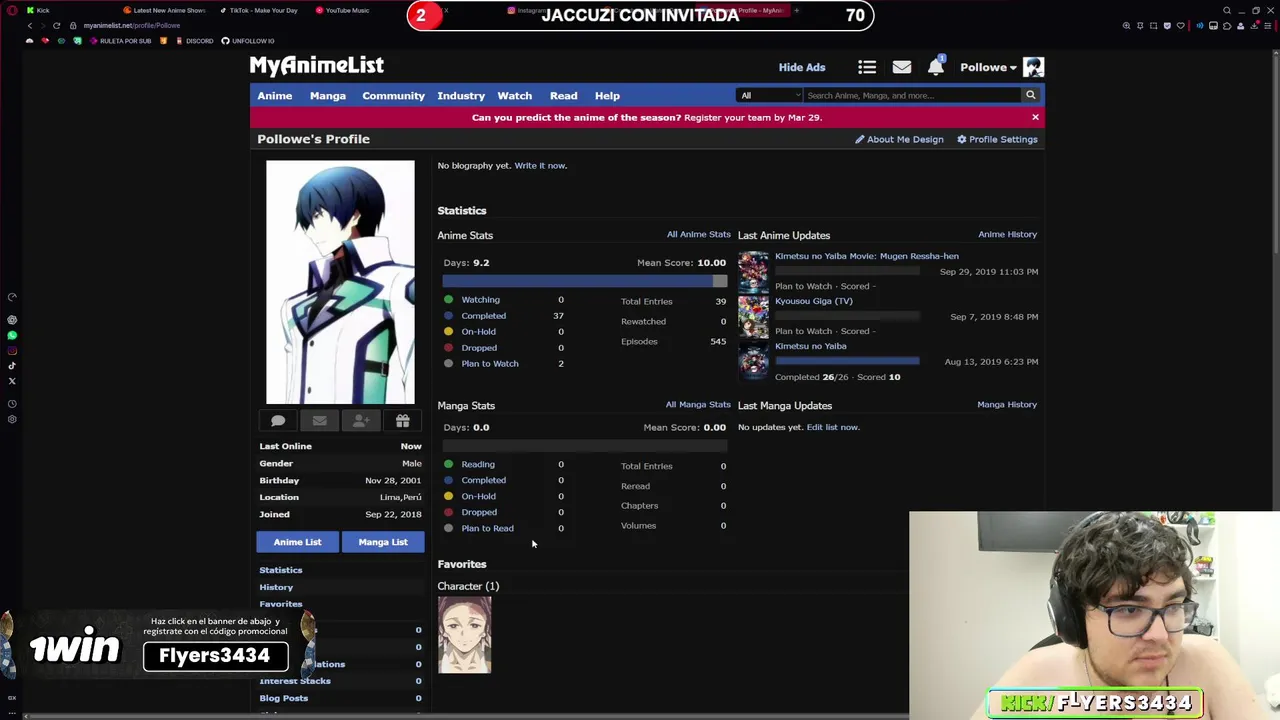Open the Manga menu

tap(328, 96)
